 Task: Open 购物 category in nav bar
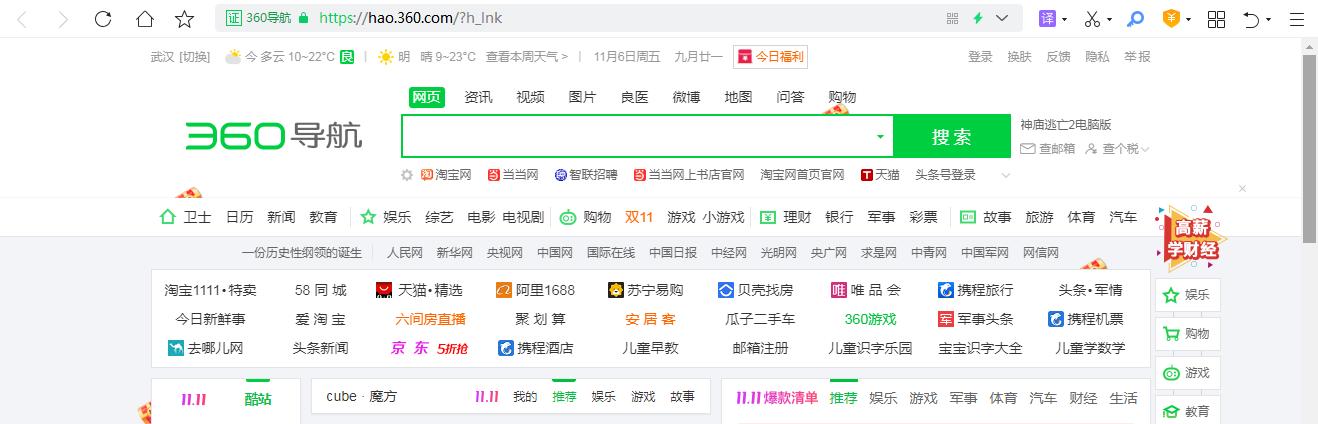click(x=585, y=217)
